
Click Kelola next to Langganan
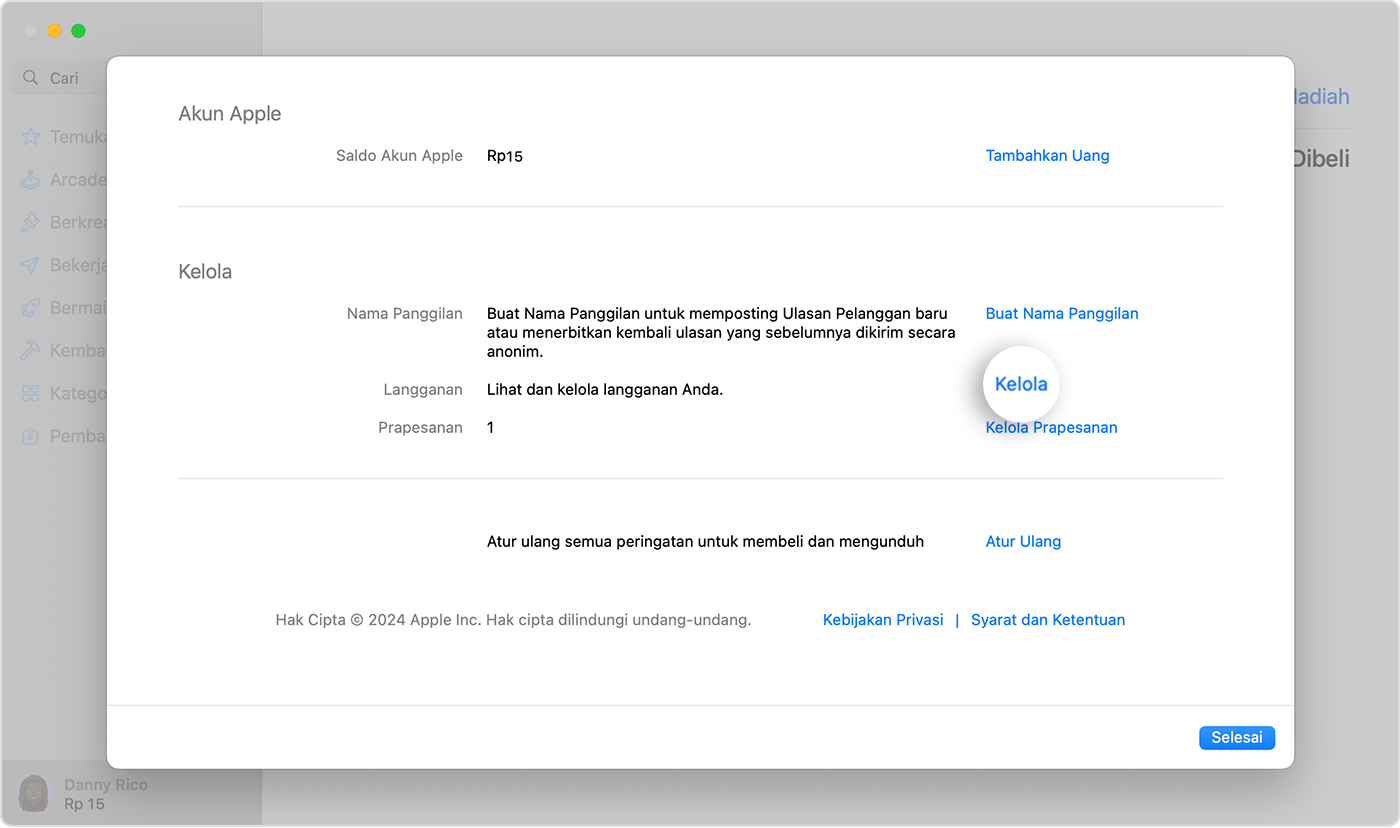point(1021,384)
